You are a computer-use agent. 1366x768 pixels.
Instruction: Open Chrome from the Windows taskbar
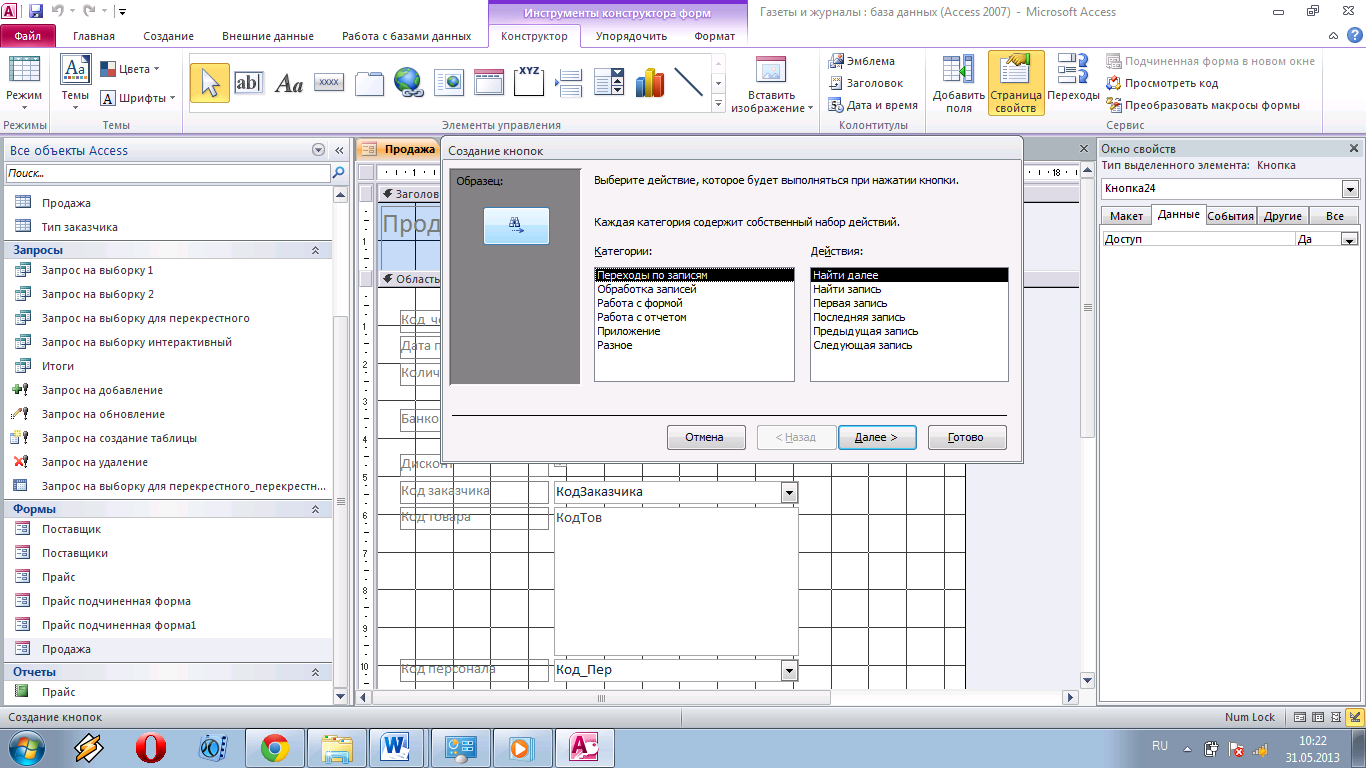coord(275,747)
